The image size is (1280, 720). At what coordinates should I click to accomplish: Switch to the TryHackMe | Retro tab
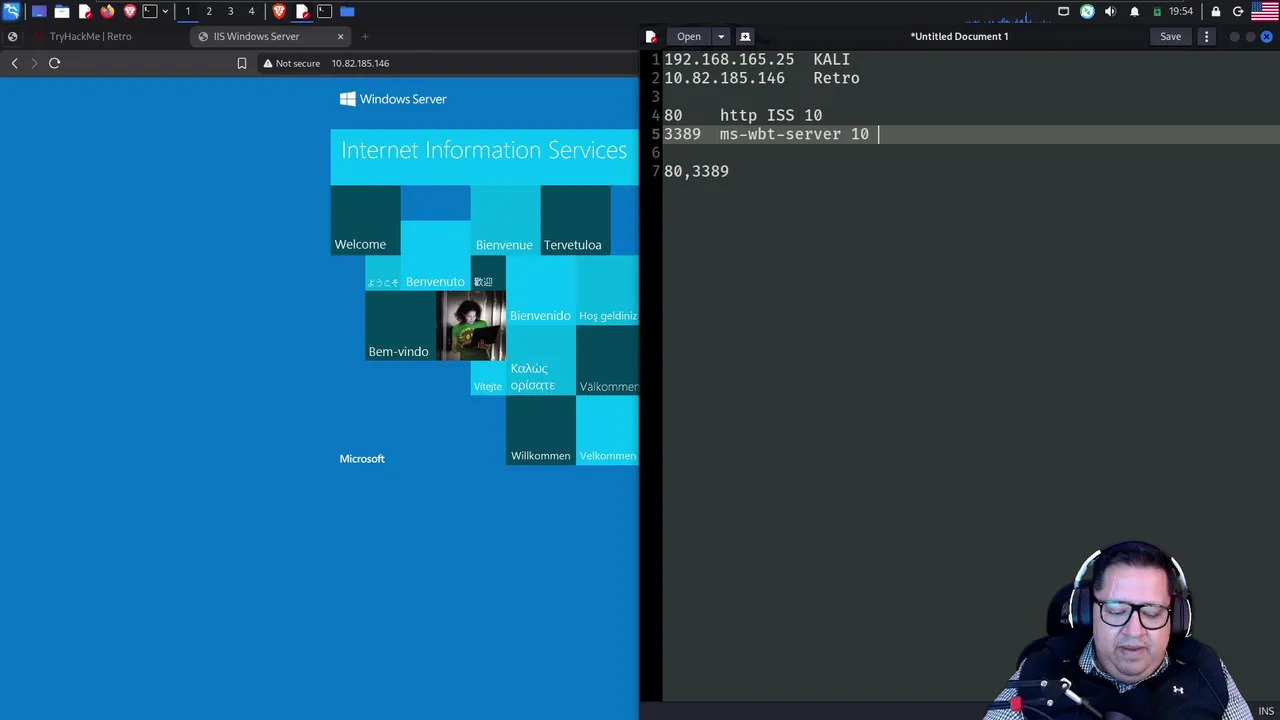90,36
